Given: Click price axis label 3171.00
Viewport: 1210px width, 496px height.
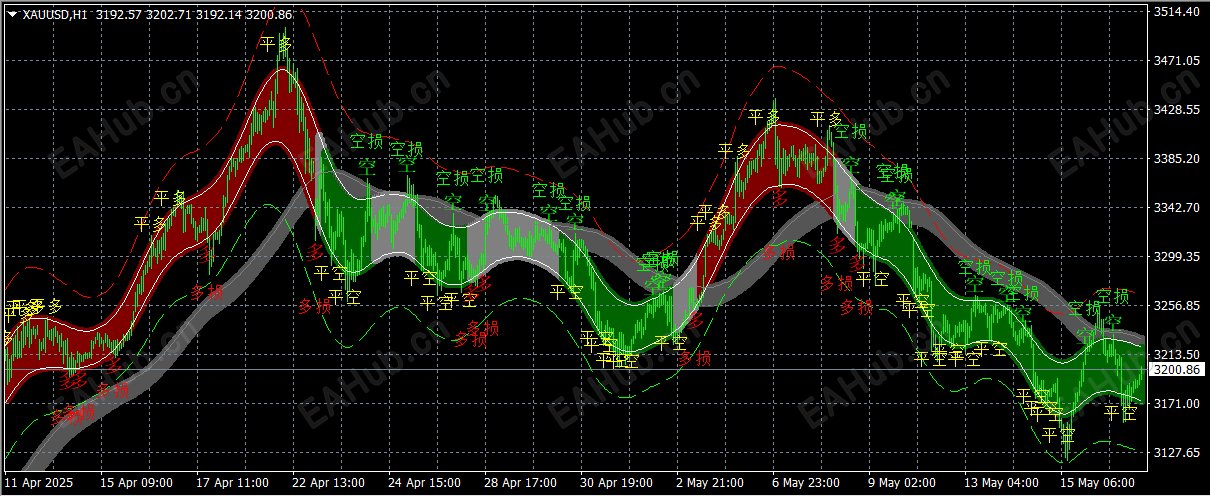Looking at the screenshot, I should pyautogui.click(x=1177, y=404).
